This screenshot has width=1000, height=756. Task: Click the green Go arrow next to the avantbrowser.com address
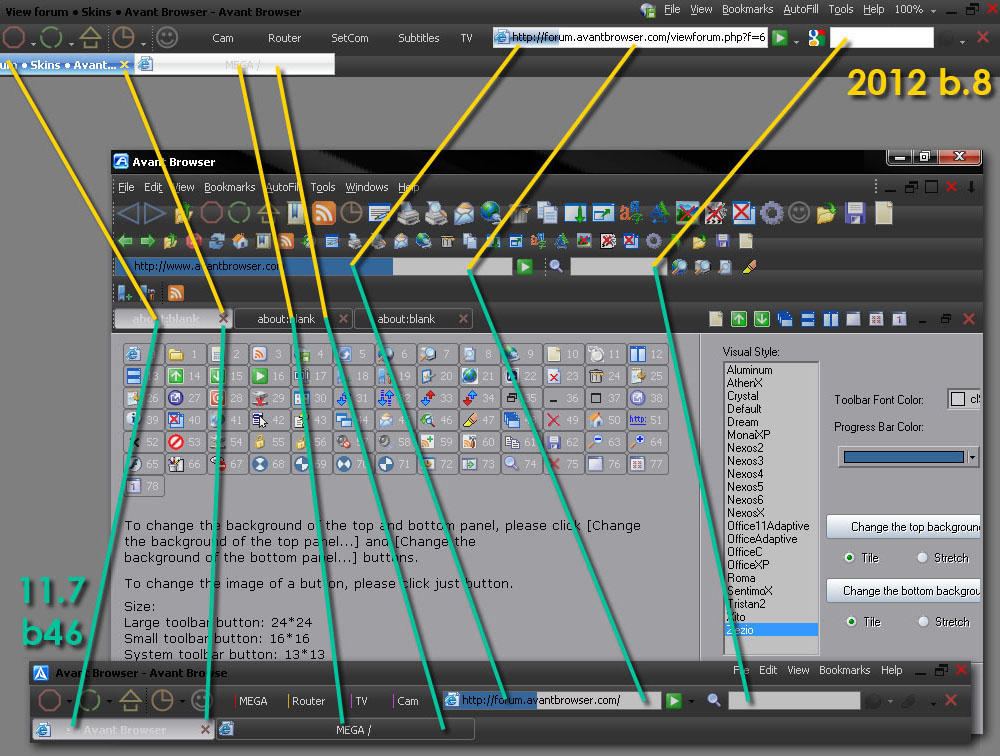(524, 267)
